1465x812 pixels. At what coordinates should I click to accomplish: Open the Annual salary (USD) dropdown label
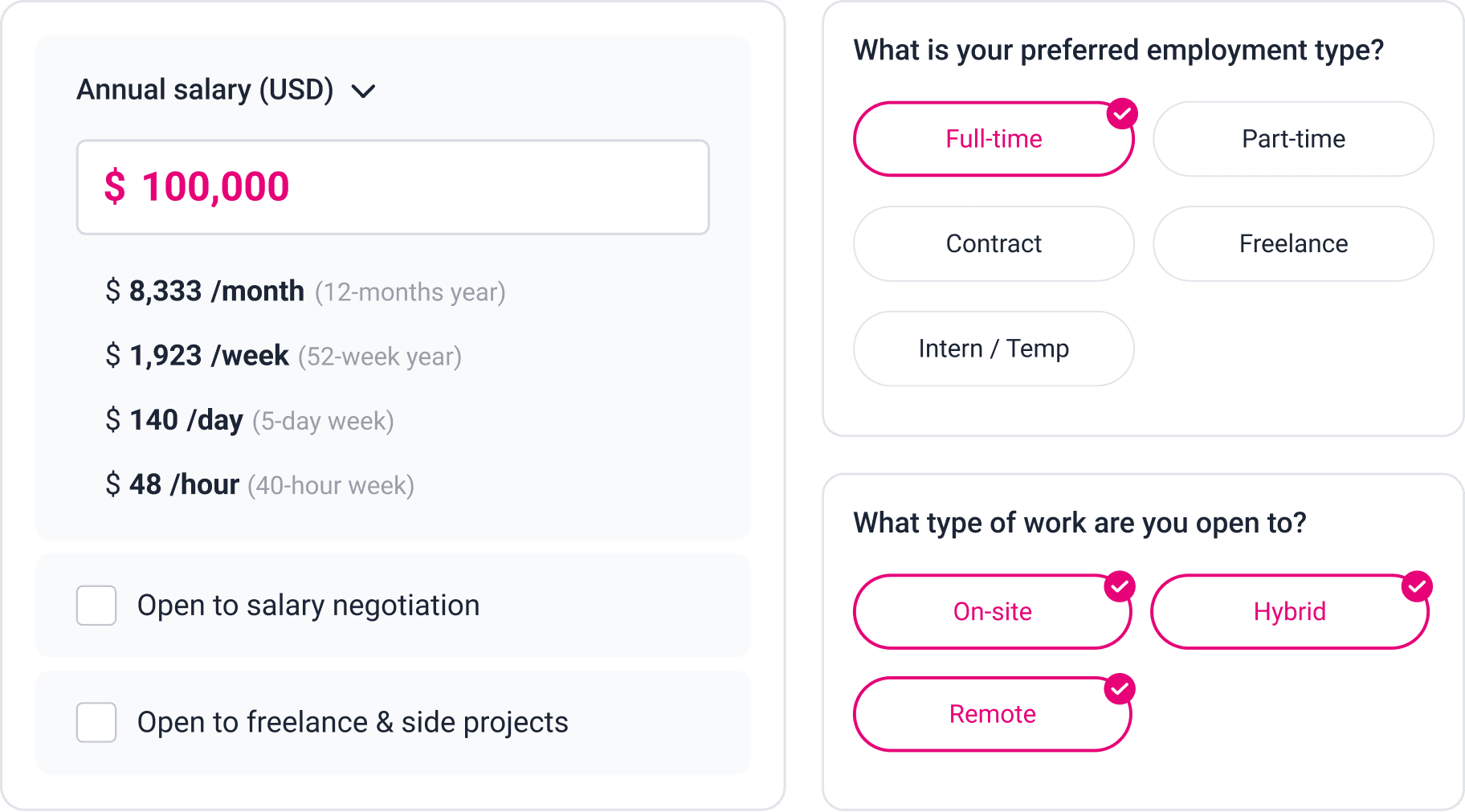205,89
